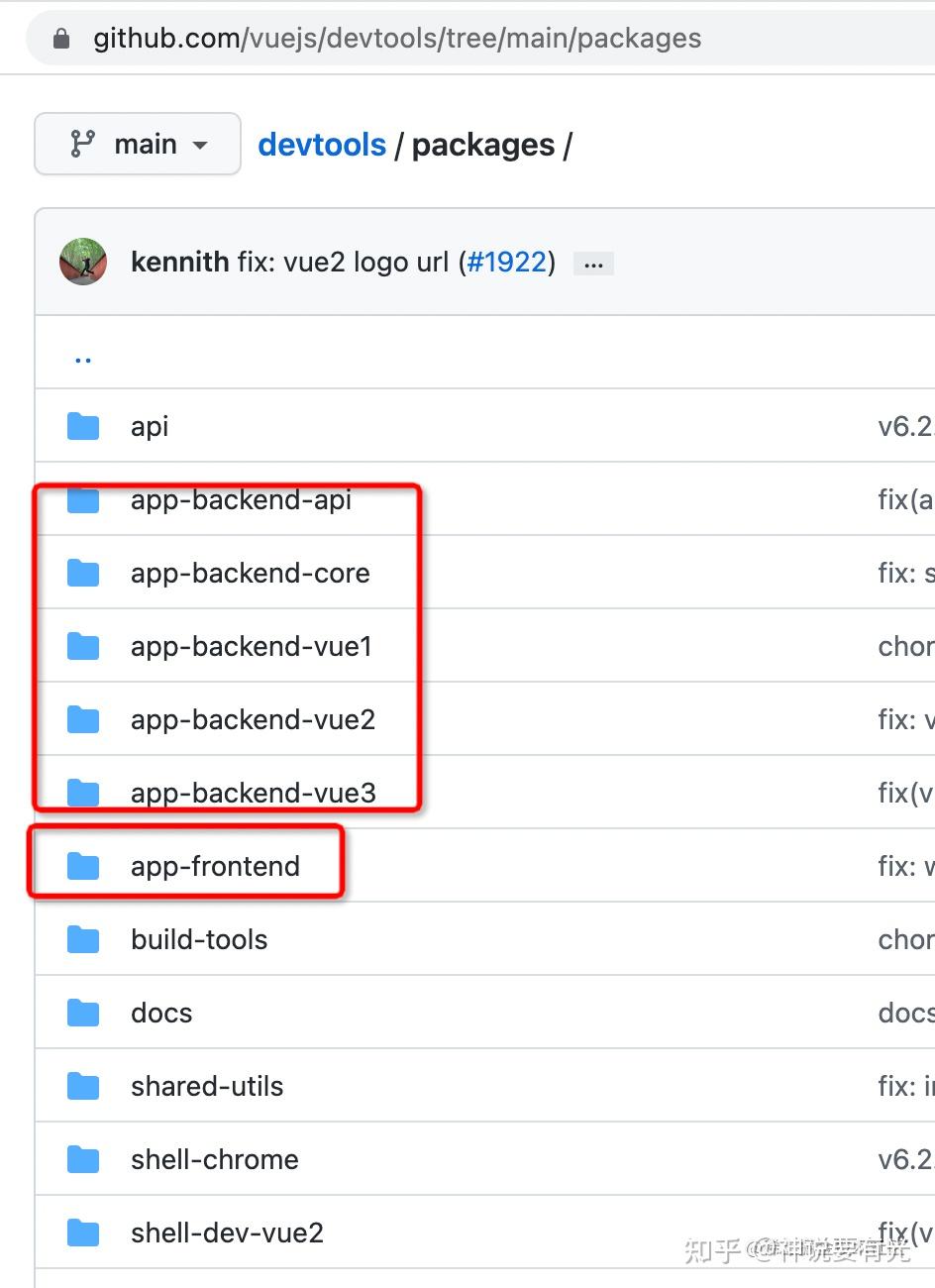
Task: Open the devtools repository link
Action: point(321,145)
